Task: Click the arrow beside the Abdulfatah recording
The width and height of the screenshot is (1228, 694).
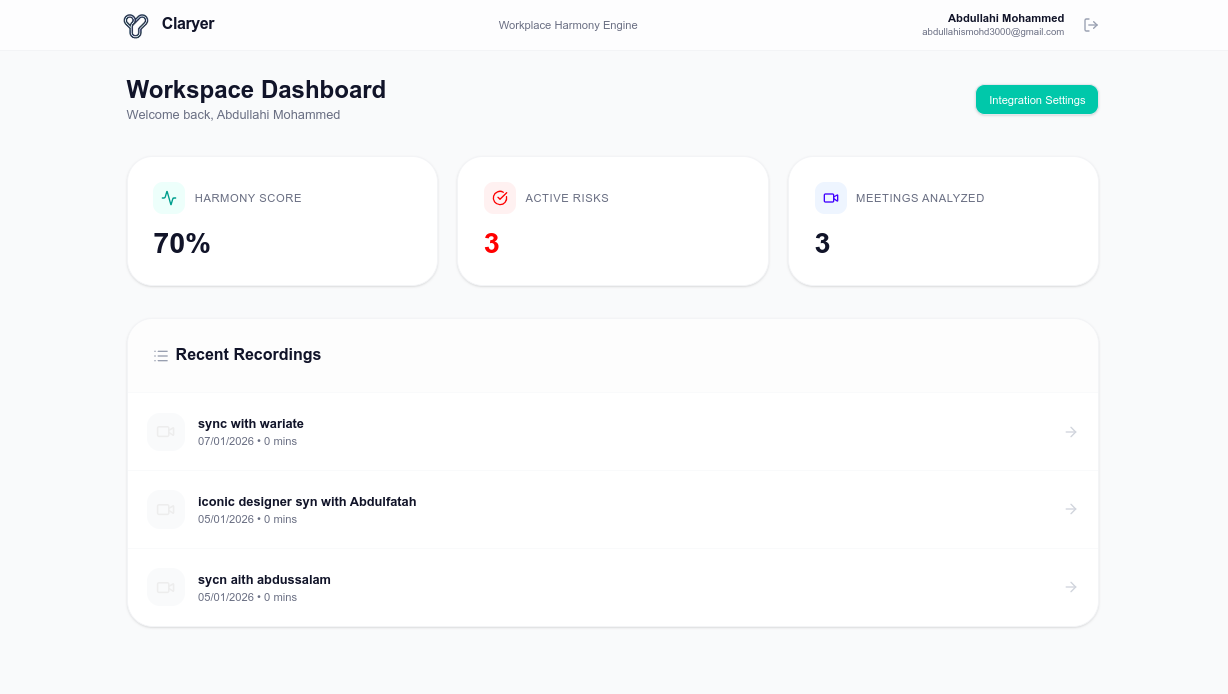Action: 1071,509
